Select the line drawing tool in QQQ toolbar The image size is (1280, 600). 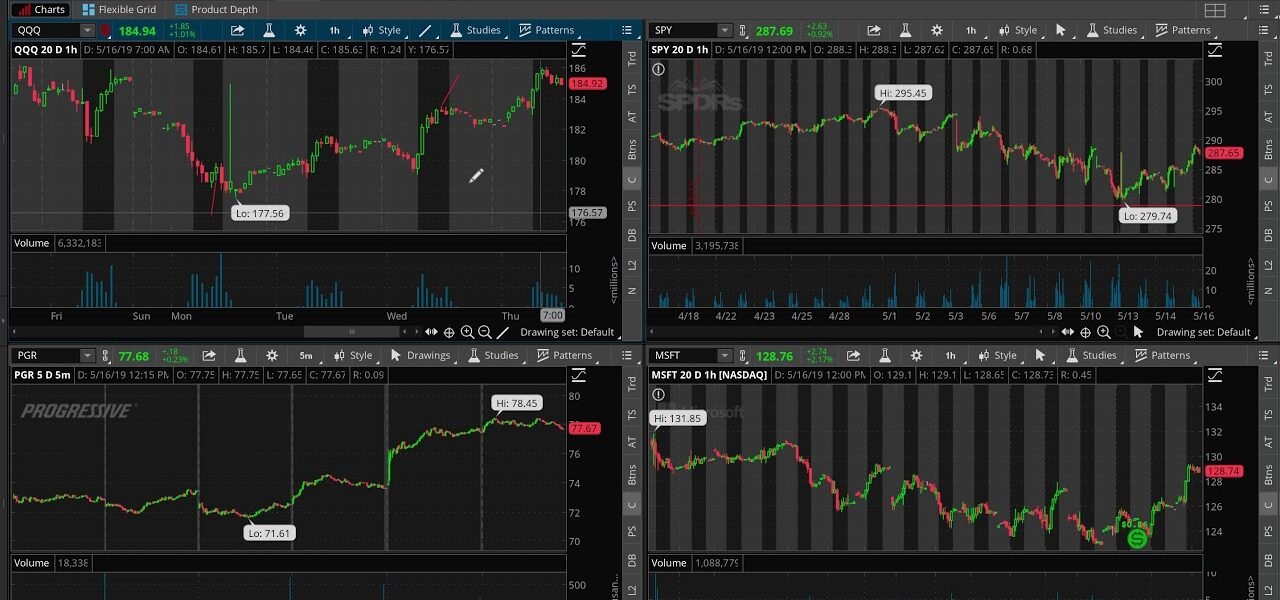pyautogui.click(x=426, y=30)
